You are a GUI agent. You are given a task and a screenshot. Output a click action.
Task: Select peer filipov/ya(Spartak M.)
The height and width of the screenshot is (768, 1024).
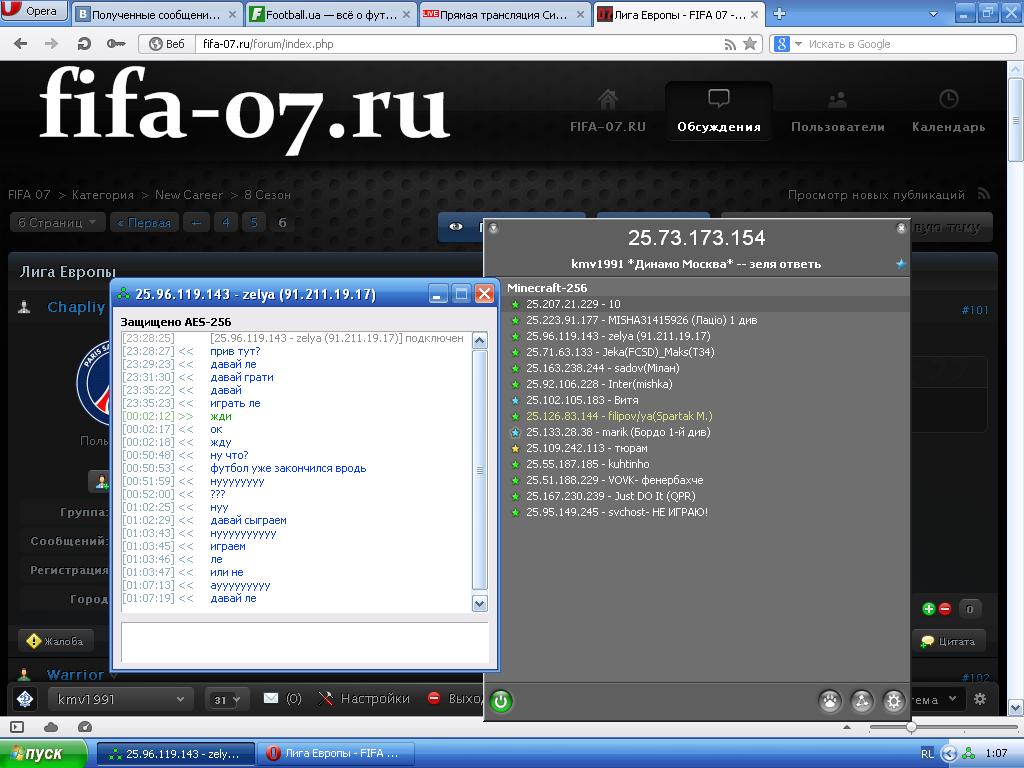(705, 416)
